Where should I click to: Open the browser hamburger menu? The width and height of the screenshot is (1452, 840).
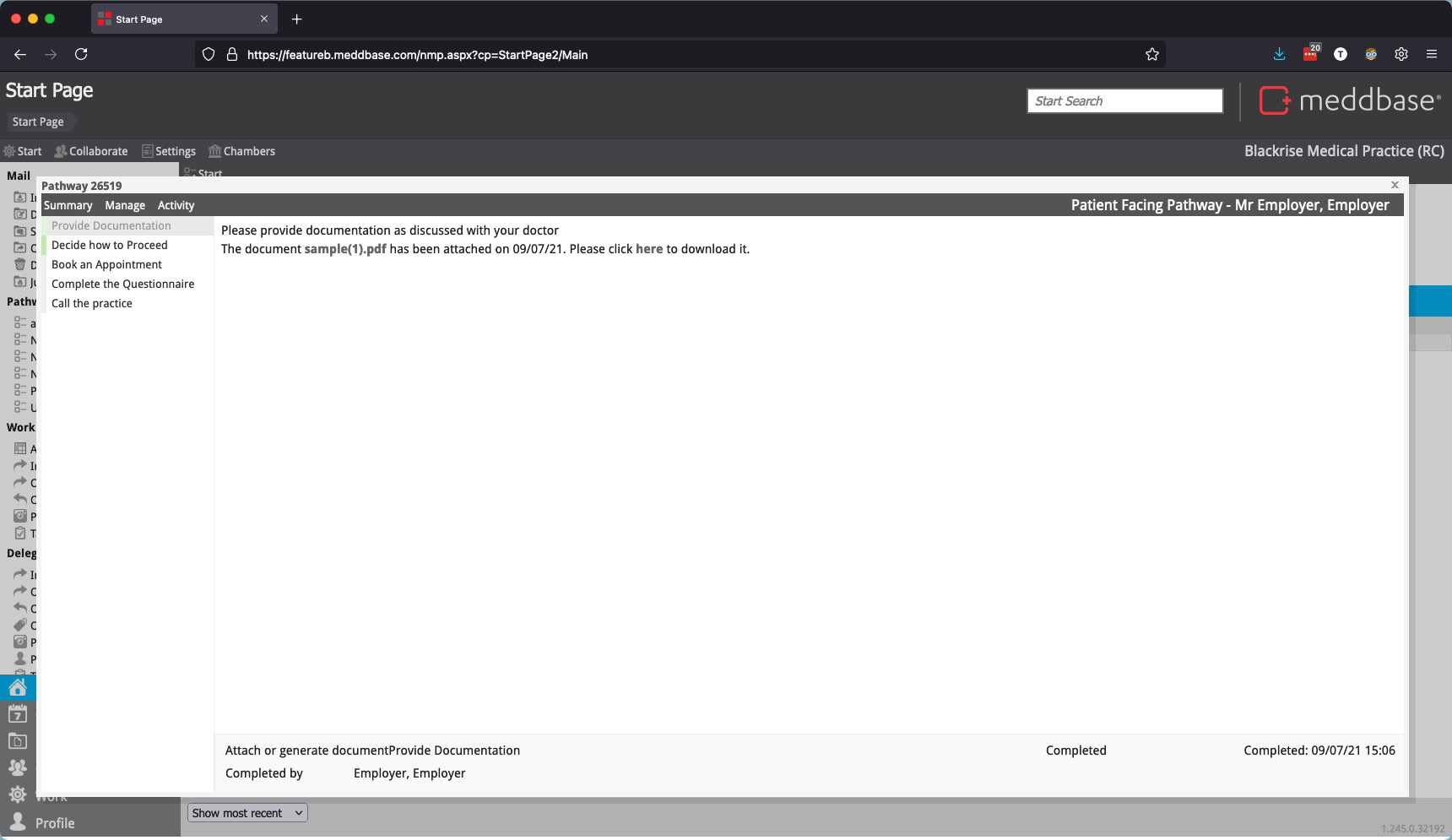pyautogui.click(x=1432, y=55)
